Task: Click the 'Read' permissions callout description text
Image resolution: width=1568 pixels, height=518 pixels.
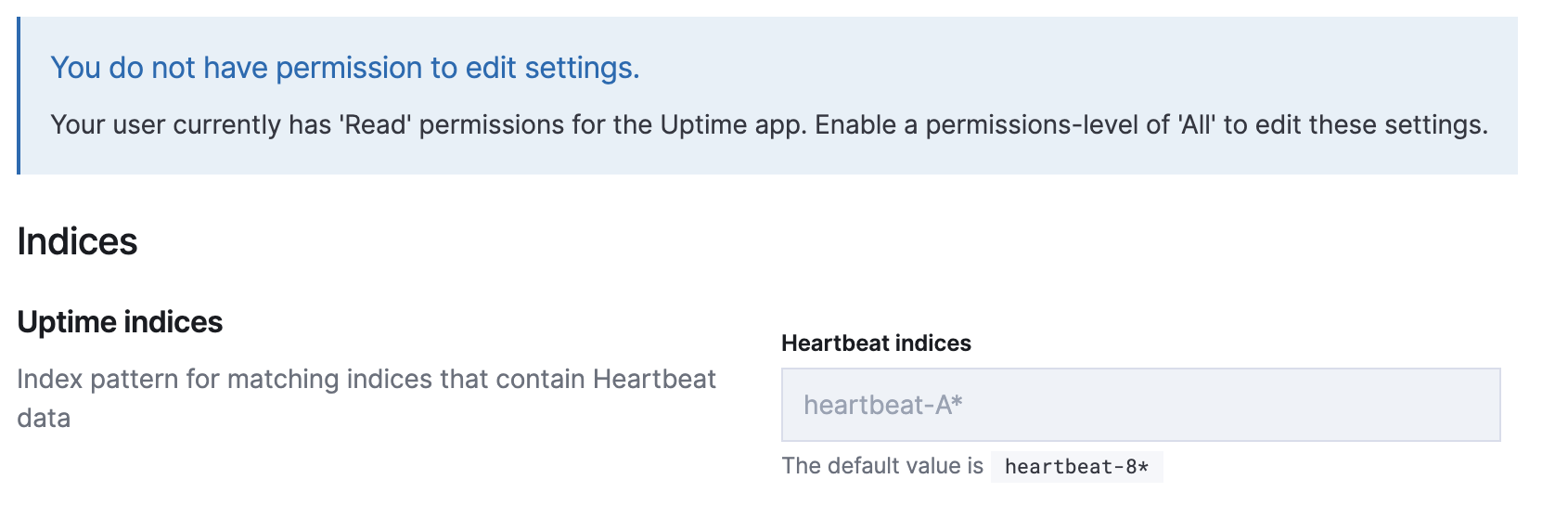Action: coord(768,125)
